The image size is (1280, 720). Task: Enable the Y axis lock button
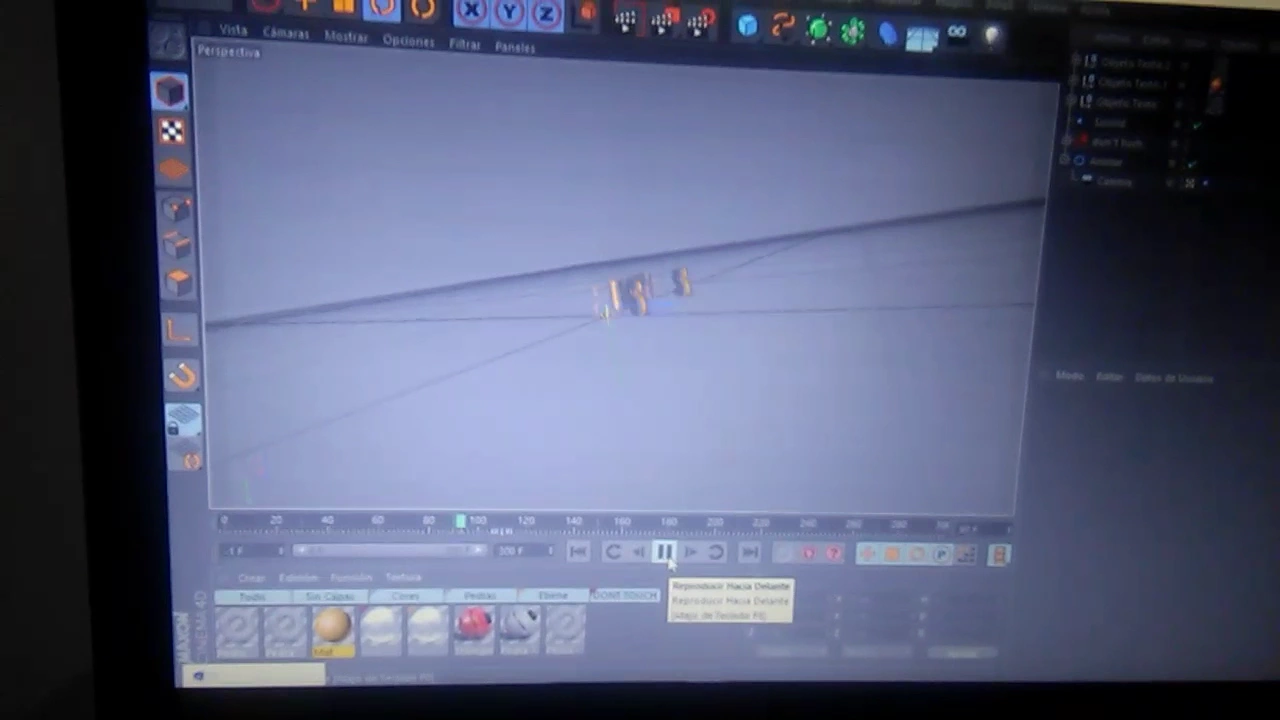(x=509, y=12)
